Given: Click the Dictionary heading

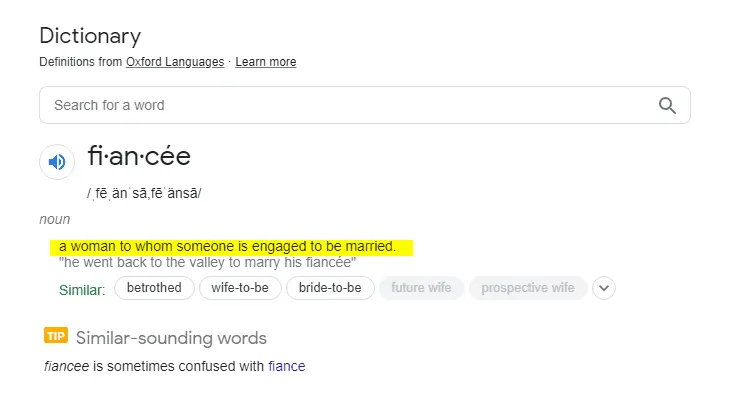Looking at the screenshot, I should (90, 36).
